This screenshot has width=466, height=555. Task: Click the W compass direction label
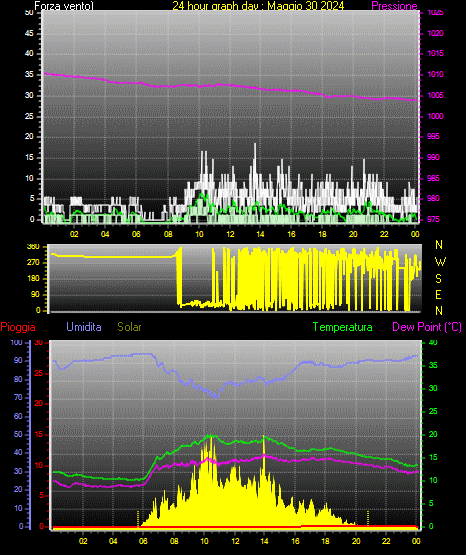tap(440, 262)
